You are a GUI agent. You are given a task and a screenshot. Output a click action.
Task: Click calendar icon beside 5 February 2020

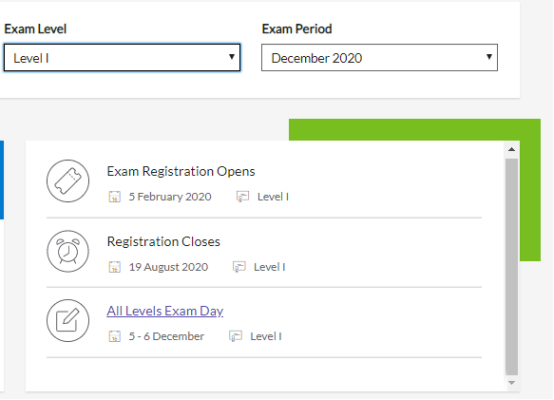tap(114, 196)
